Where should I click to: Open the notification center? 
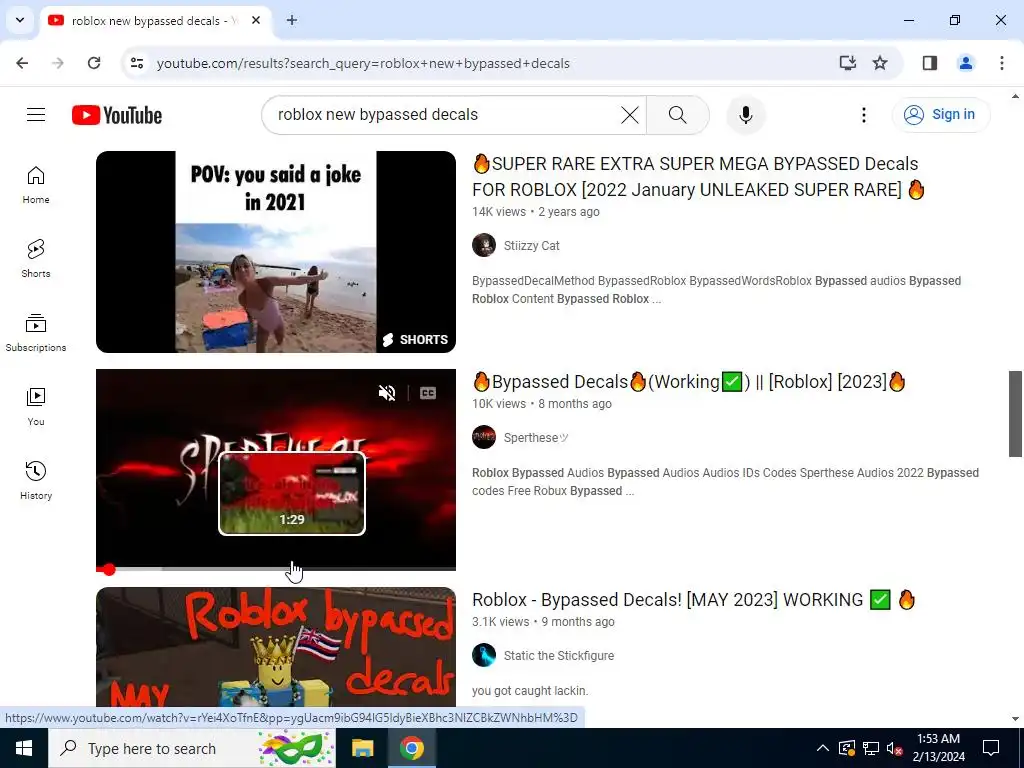pos(991,748)
